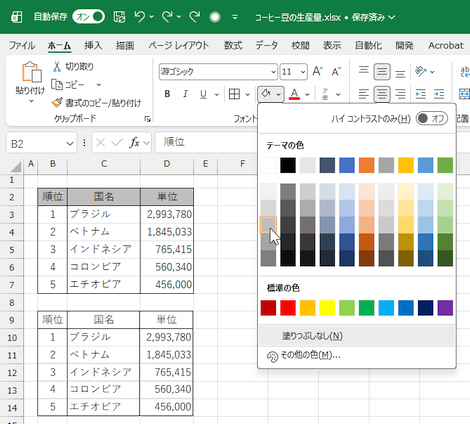
Task: Click the red Font Color A icon
Action: pyautogui.click(x=294, y=94)
